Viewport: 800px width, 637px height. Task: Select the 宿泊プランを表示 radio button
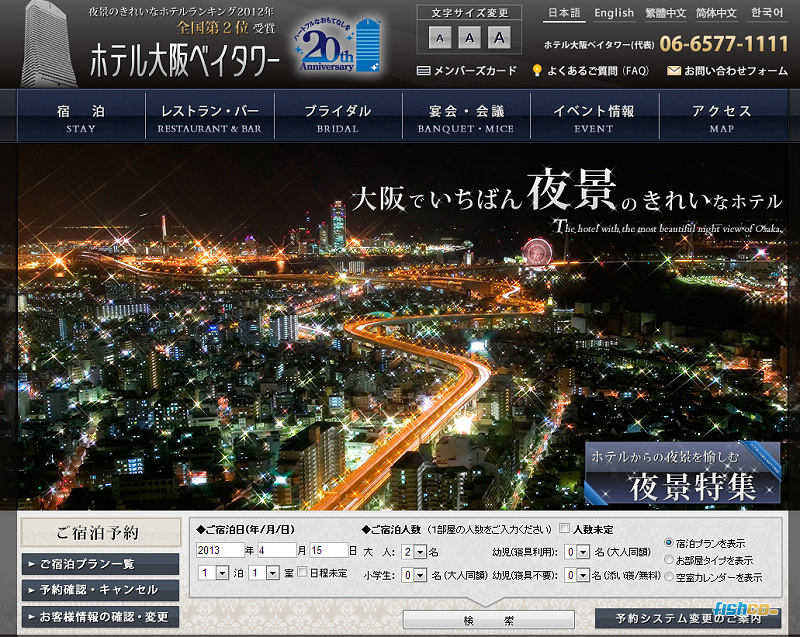click(x=668, y=543)
